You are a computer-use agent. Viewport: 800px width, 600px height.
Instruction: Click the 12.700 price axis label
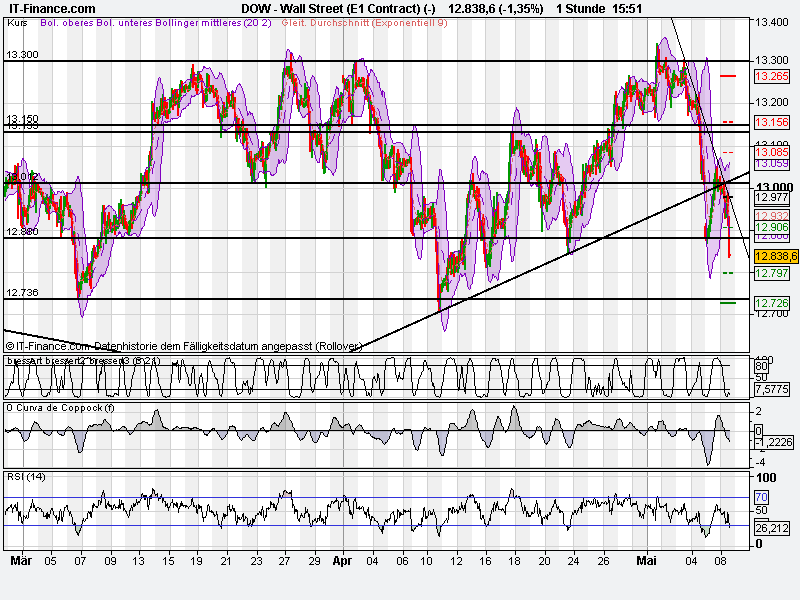click(771, 313)
